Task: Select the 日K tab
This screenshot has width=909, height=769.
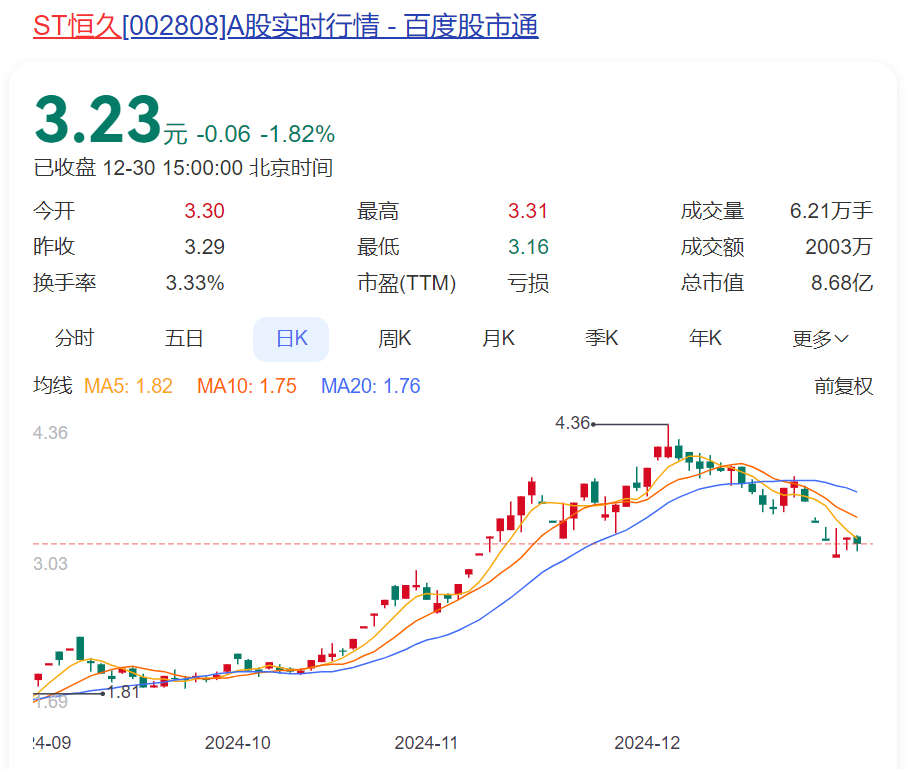Action: 290,339
